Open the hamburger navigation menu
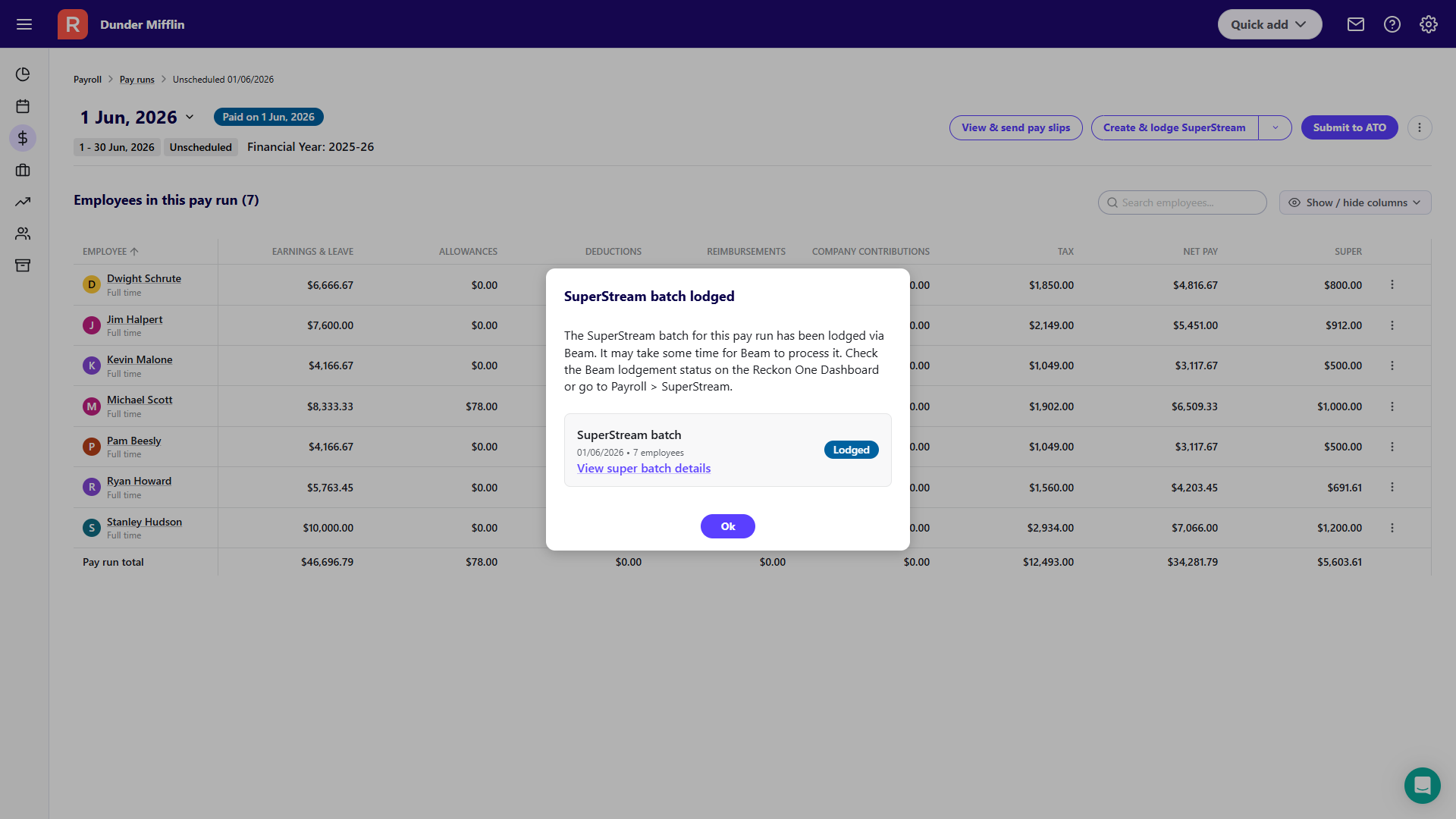Viewport: 1456px width, 819px height. [x=24, y=24]
